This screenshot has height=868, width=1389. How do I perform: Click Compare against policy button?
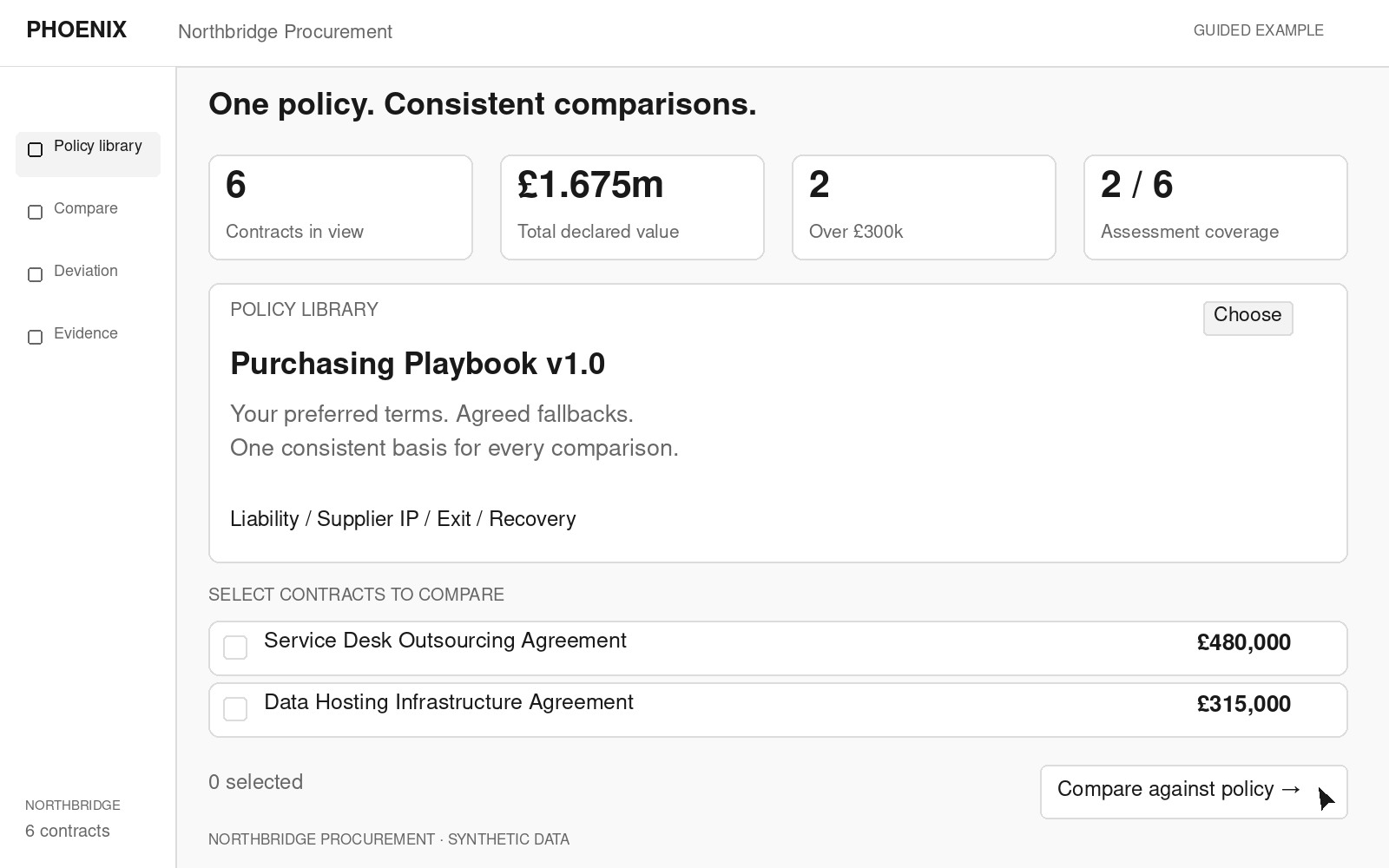1194,792
